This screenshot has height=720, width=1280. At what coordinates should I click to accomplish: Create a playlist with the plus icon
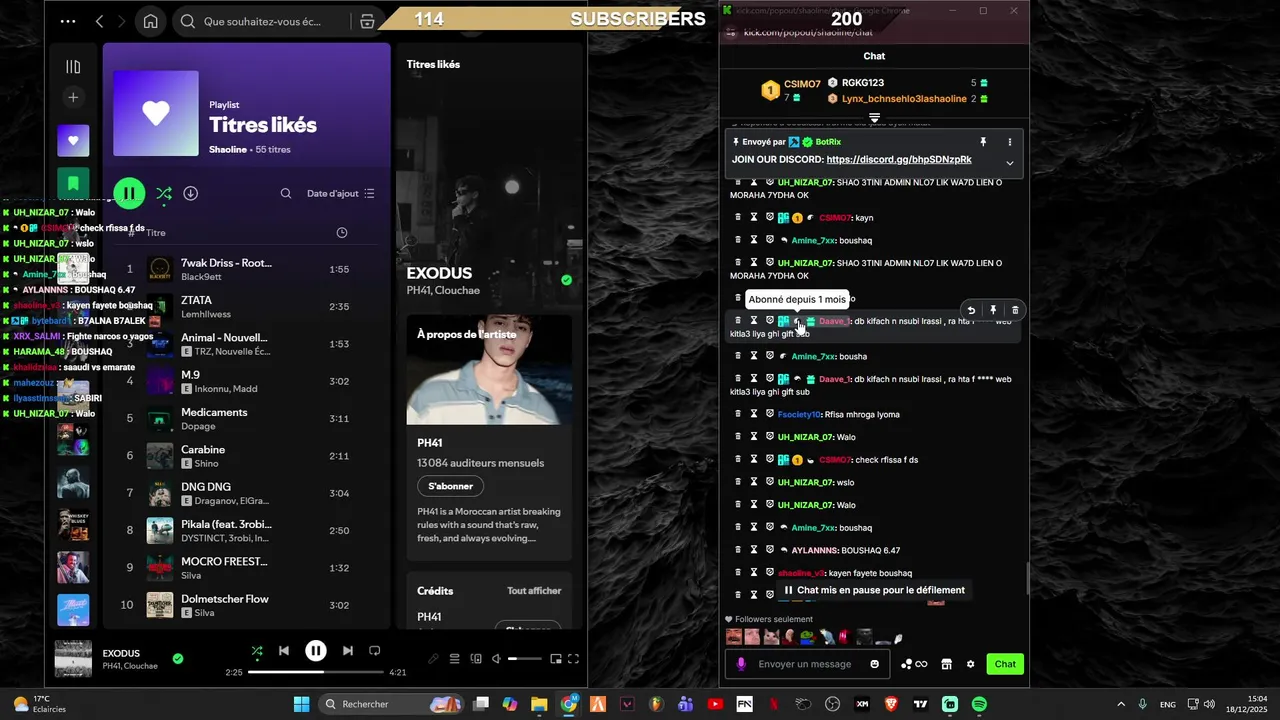click(73, 97)
